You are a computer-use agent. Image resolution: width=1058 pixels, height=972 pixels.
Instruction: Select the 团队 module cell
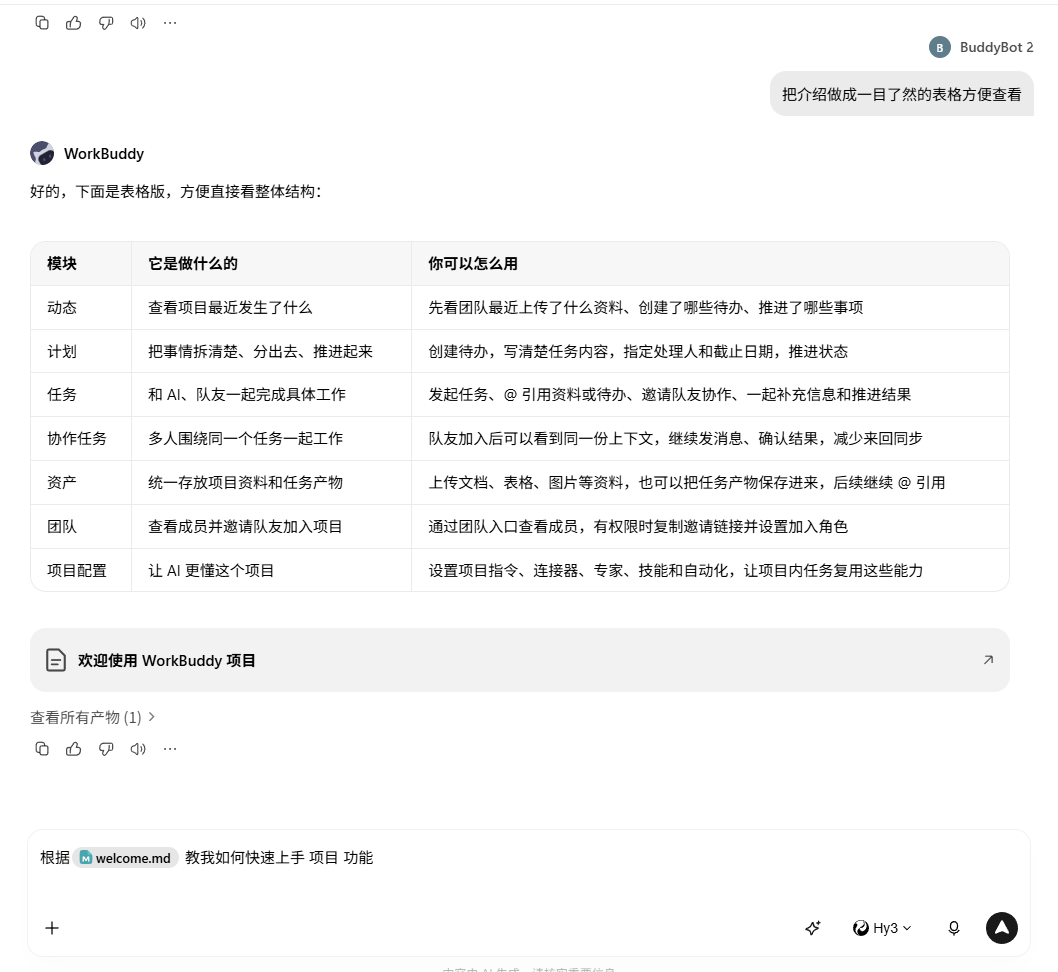[81, 526]
